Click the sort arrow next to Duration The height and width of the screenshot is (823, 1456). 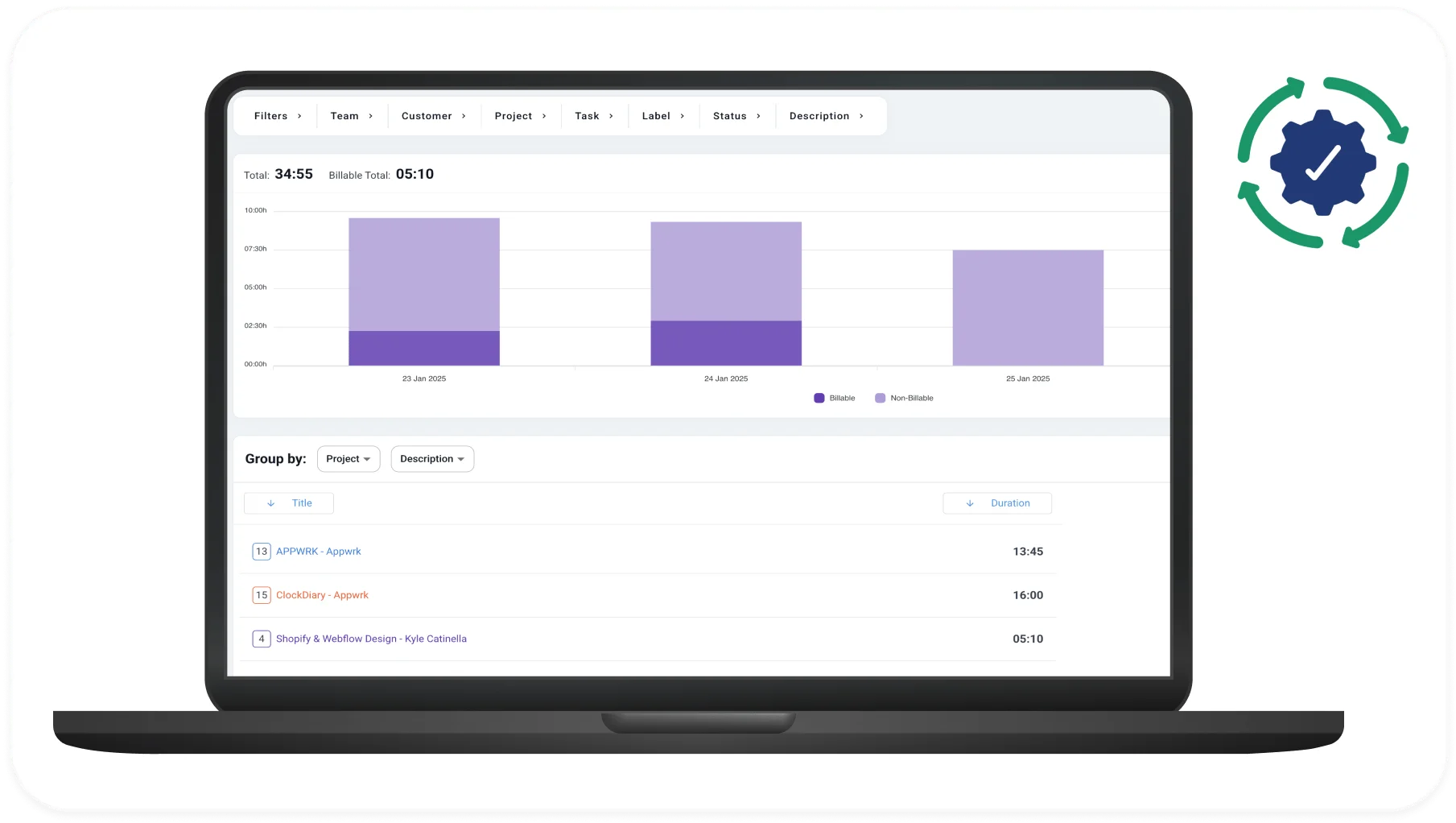click(970, 503)
